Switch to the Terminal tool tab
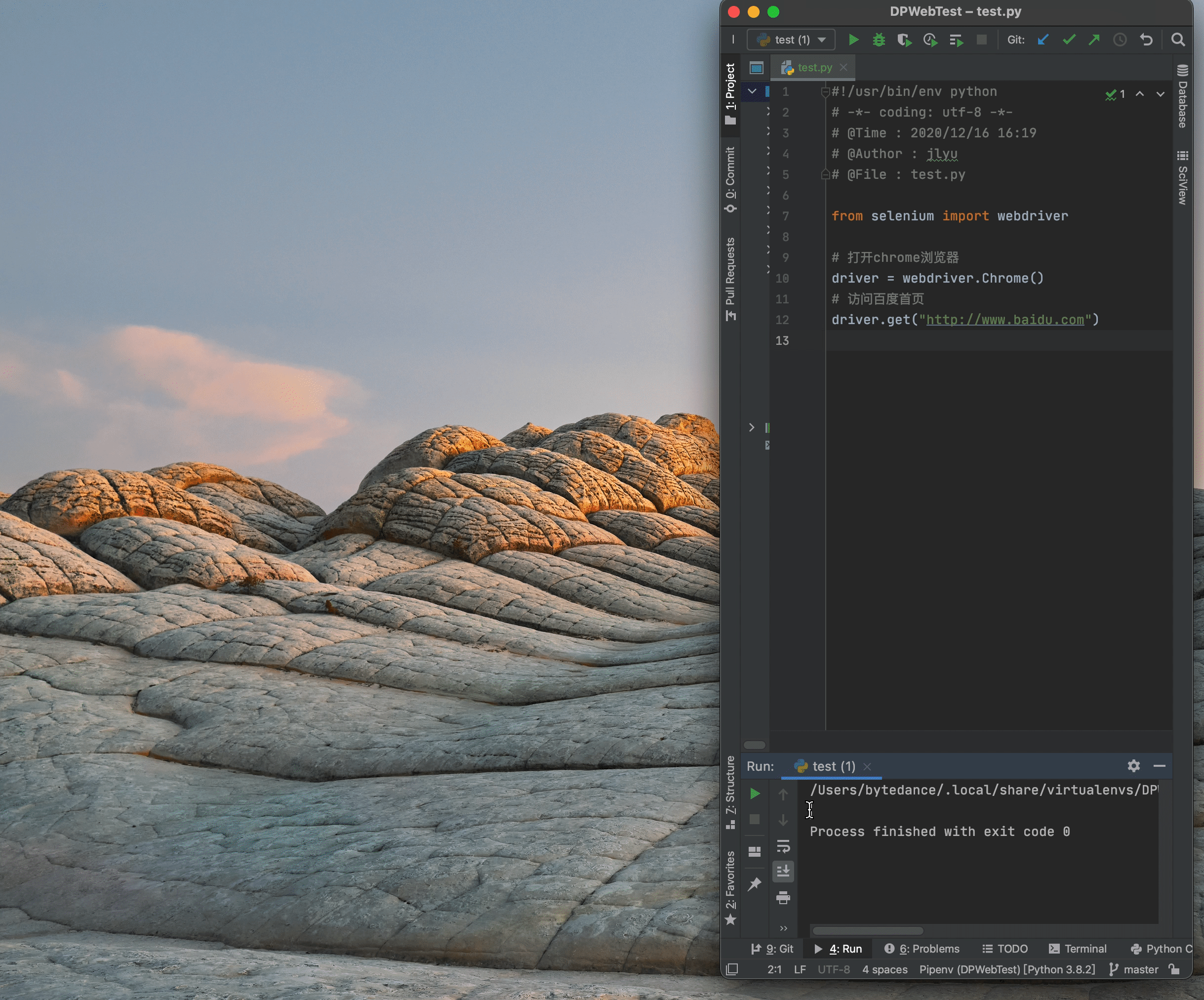 tap(1077, 949)
